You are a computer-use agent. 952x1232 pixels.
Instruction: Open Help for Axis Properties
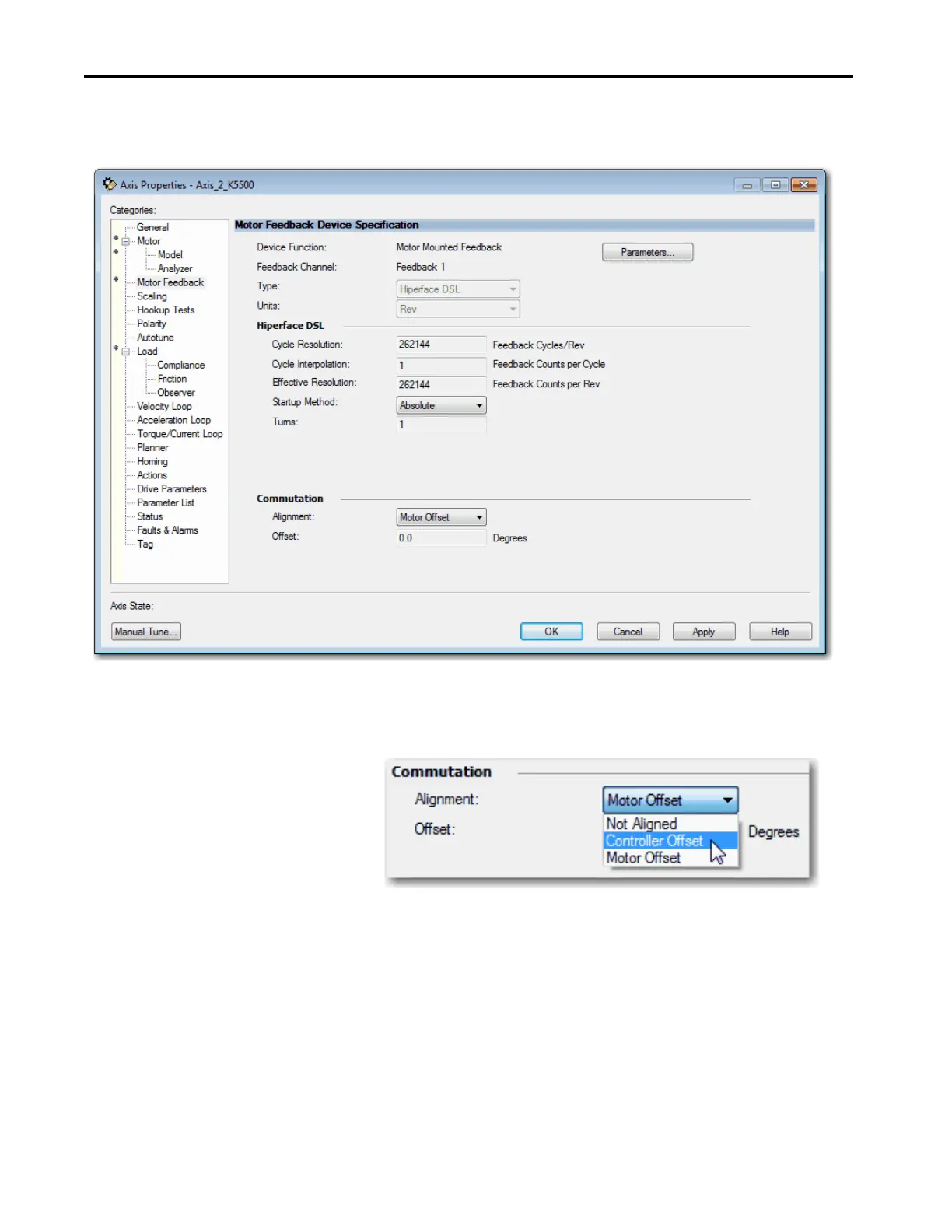coord(780,632)
